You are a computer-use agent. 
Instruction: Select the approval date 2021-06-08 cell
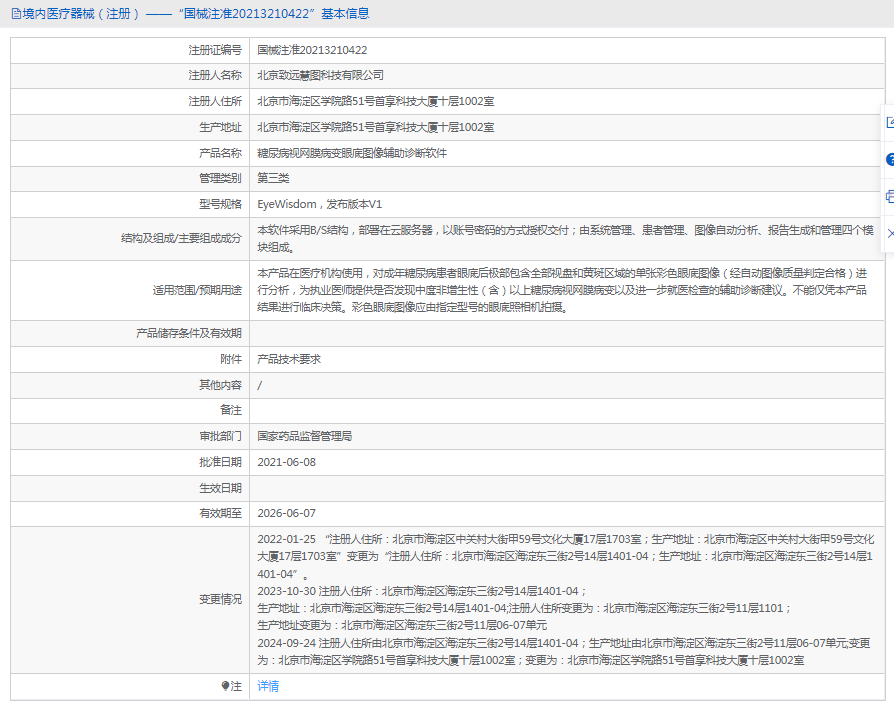(287, 462)
